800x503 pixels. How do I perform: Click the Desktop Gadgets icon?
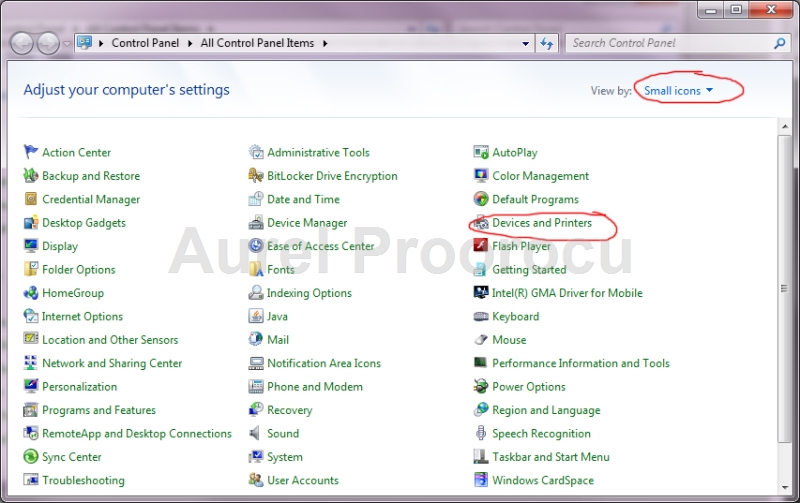click(31, 222)
